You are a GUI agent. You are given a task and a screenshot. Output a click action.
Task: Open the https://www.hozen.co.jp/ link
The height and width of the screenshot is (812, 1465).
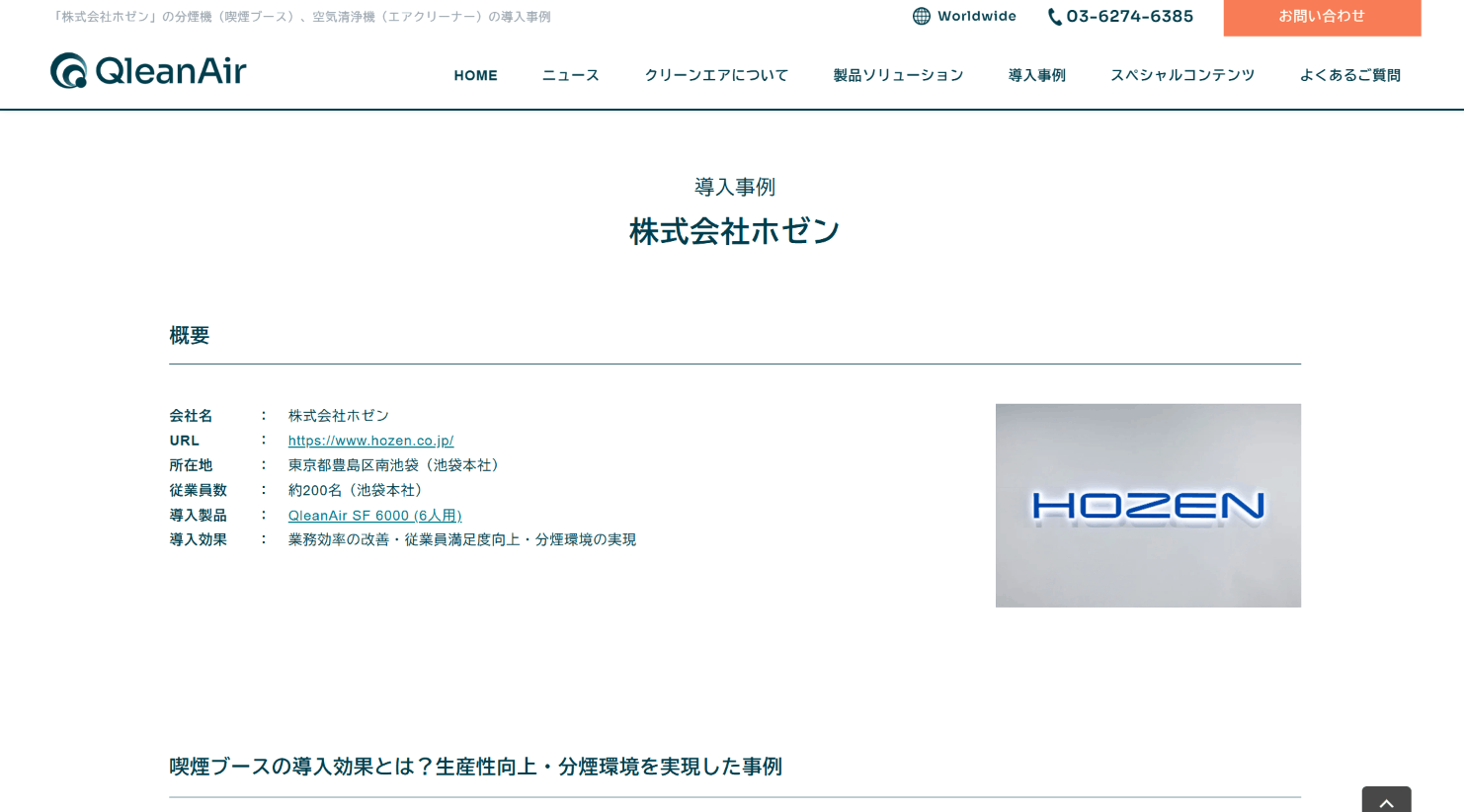pyautogui.click(x=370, y=441)
